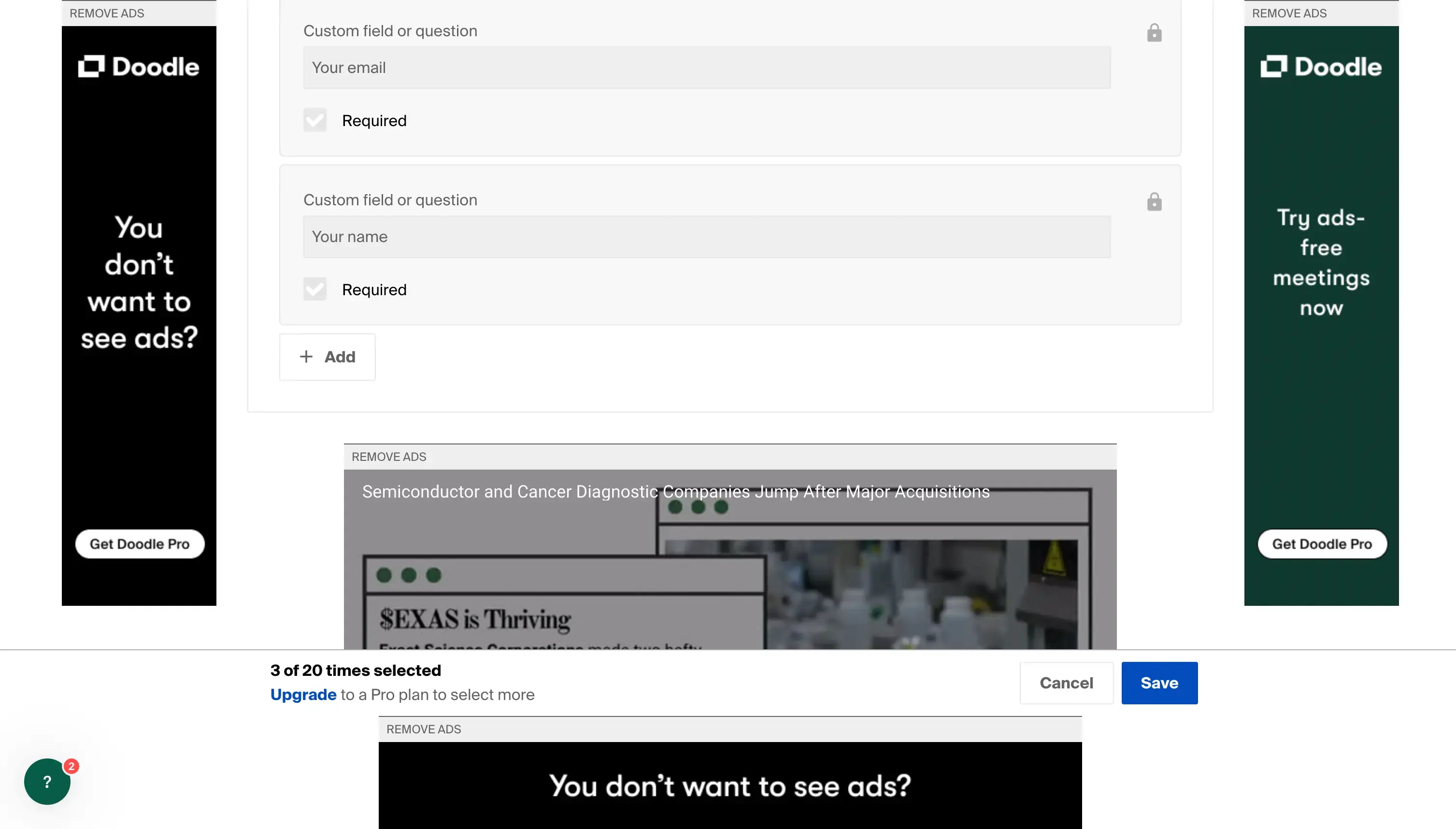Click Cancel button to discard changes

tap(1066, 683)
